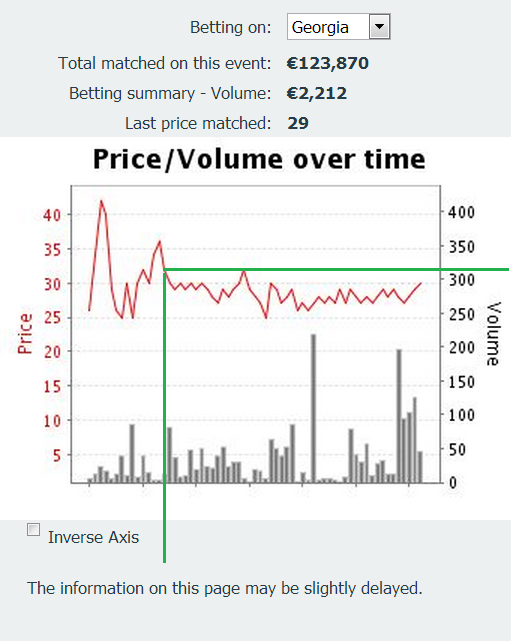The image size is (511, 641).
Task: Enable the Inverse Axis checkbox
Action: tap(34, 529)
